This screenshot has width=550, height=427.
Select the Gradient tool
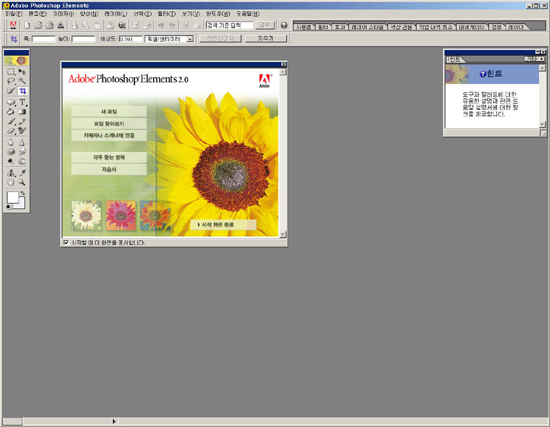pos(22,112)
